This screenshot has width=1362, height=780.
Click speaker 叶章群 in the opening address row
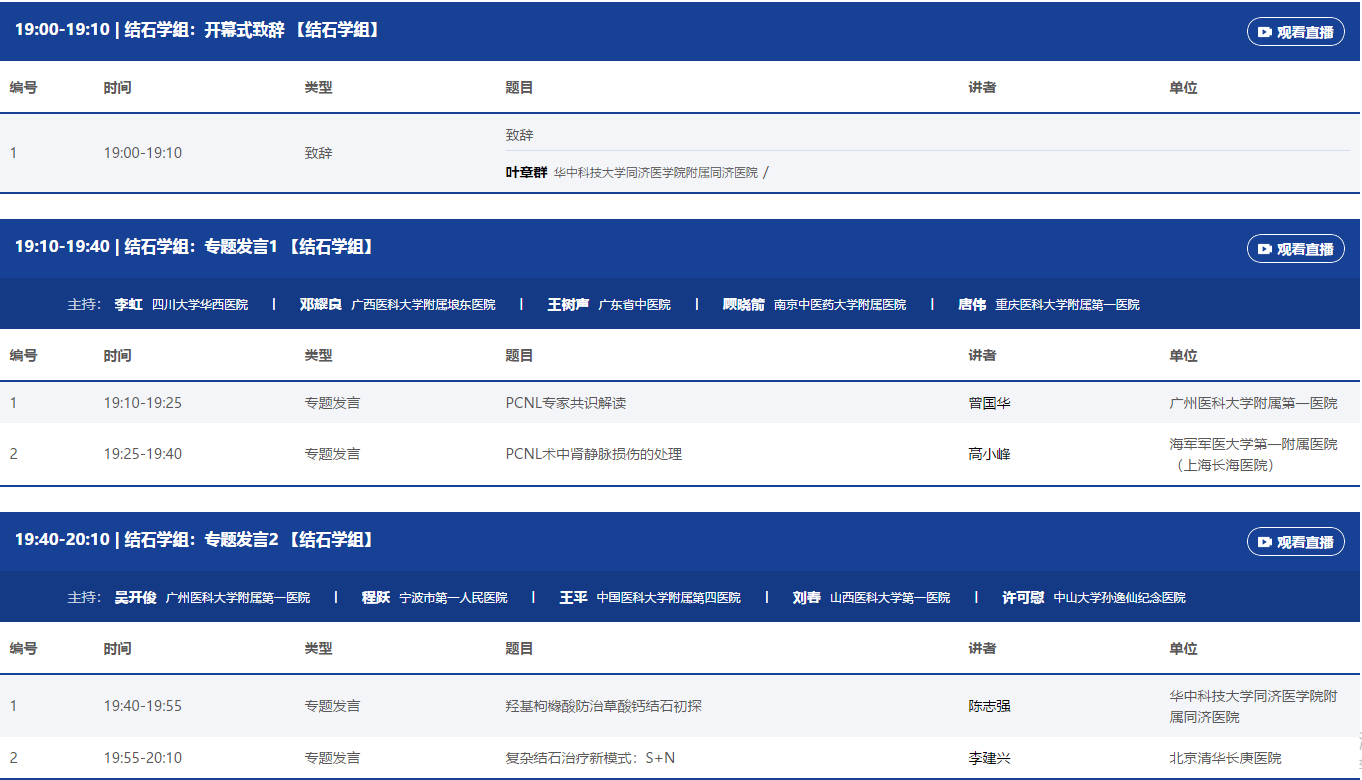(526, 172)
